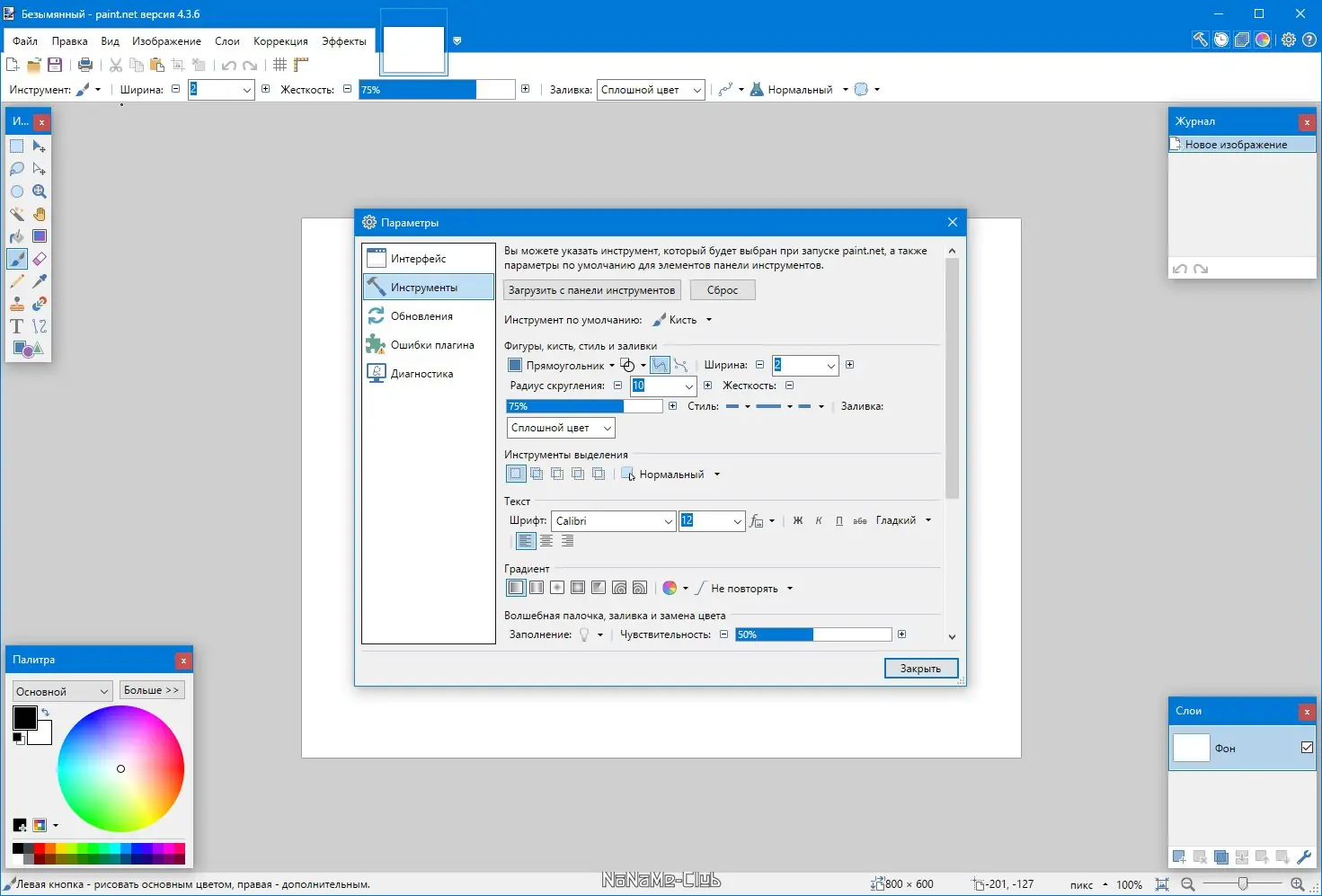Select center text alignment in settings dialog
Viewport: 1322px width, 896px height.
point(546,541)
